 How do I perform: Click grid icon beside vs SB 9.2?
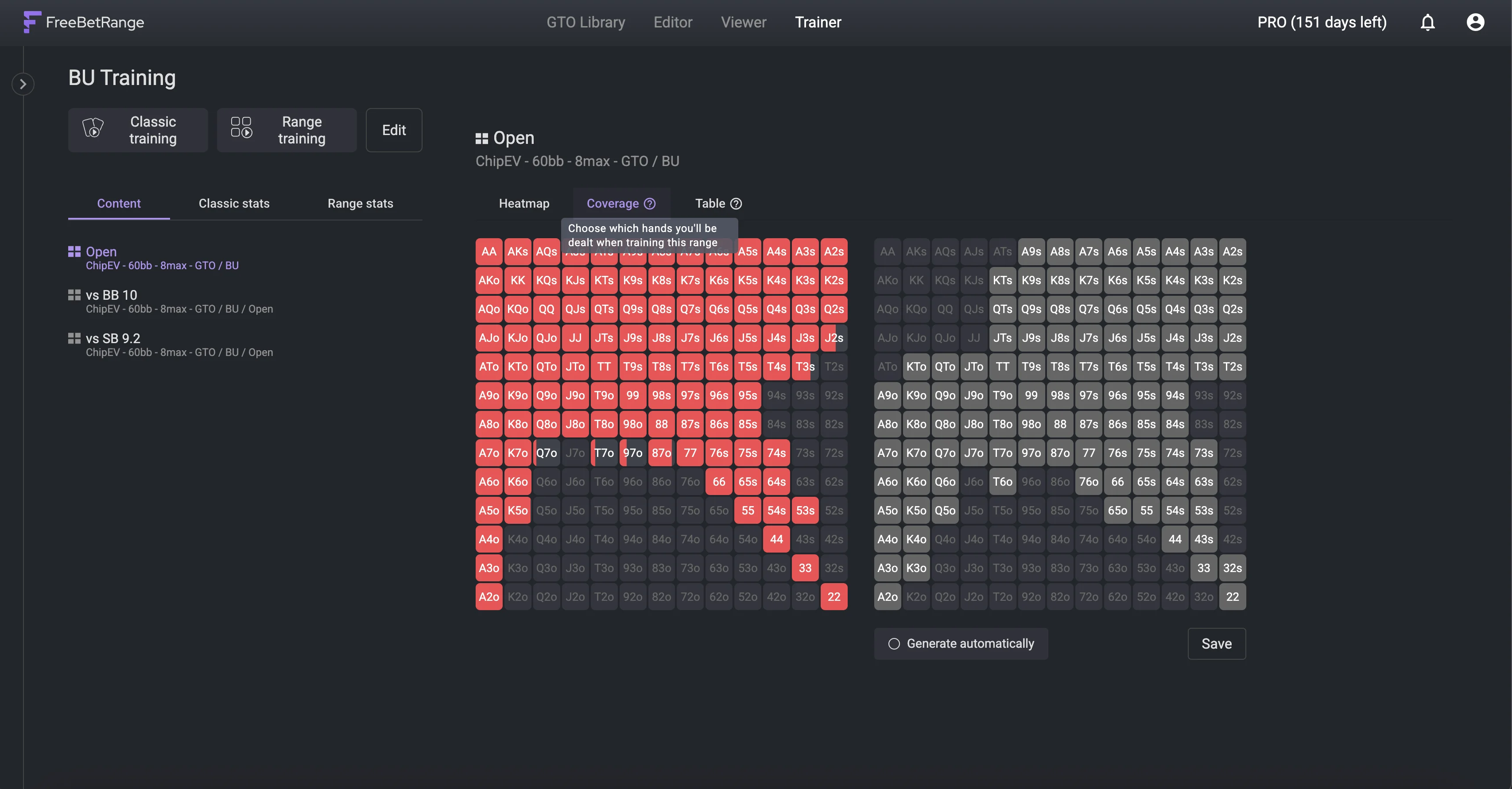pyautogui.click(x=74, y=338)
